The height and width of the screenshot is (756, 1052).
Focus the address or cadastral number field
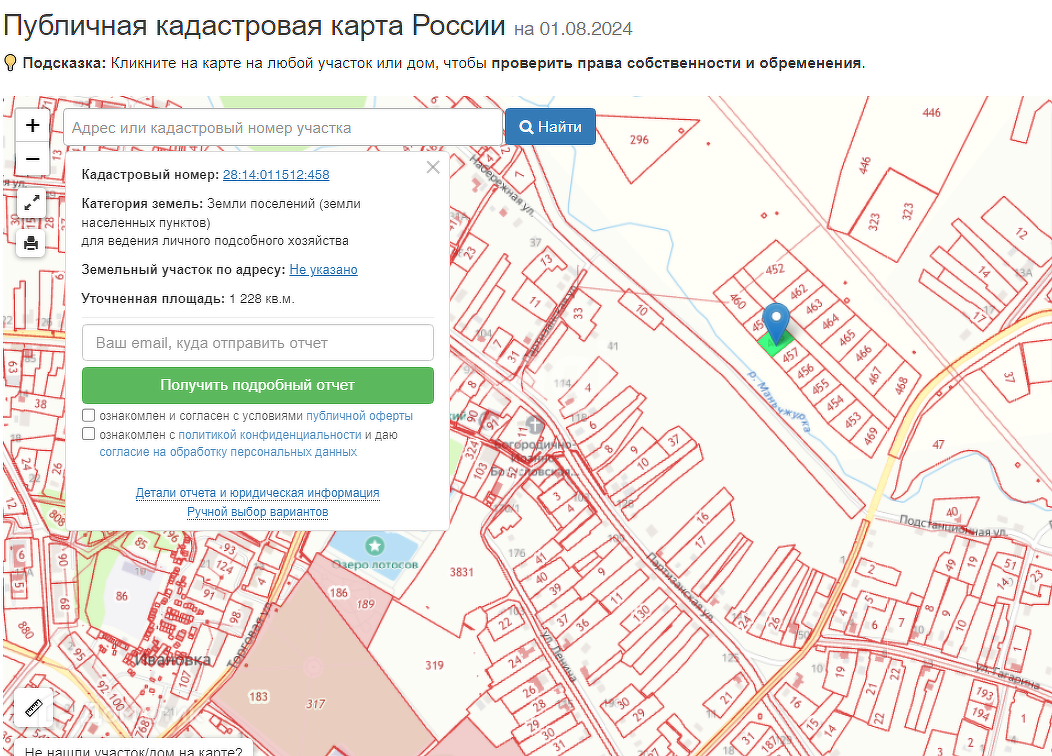coord(282,127)
